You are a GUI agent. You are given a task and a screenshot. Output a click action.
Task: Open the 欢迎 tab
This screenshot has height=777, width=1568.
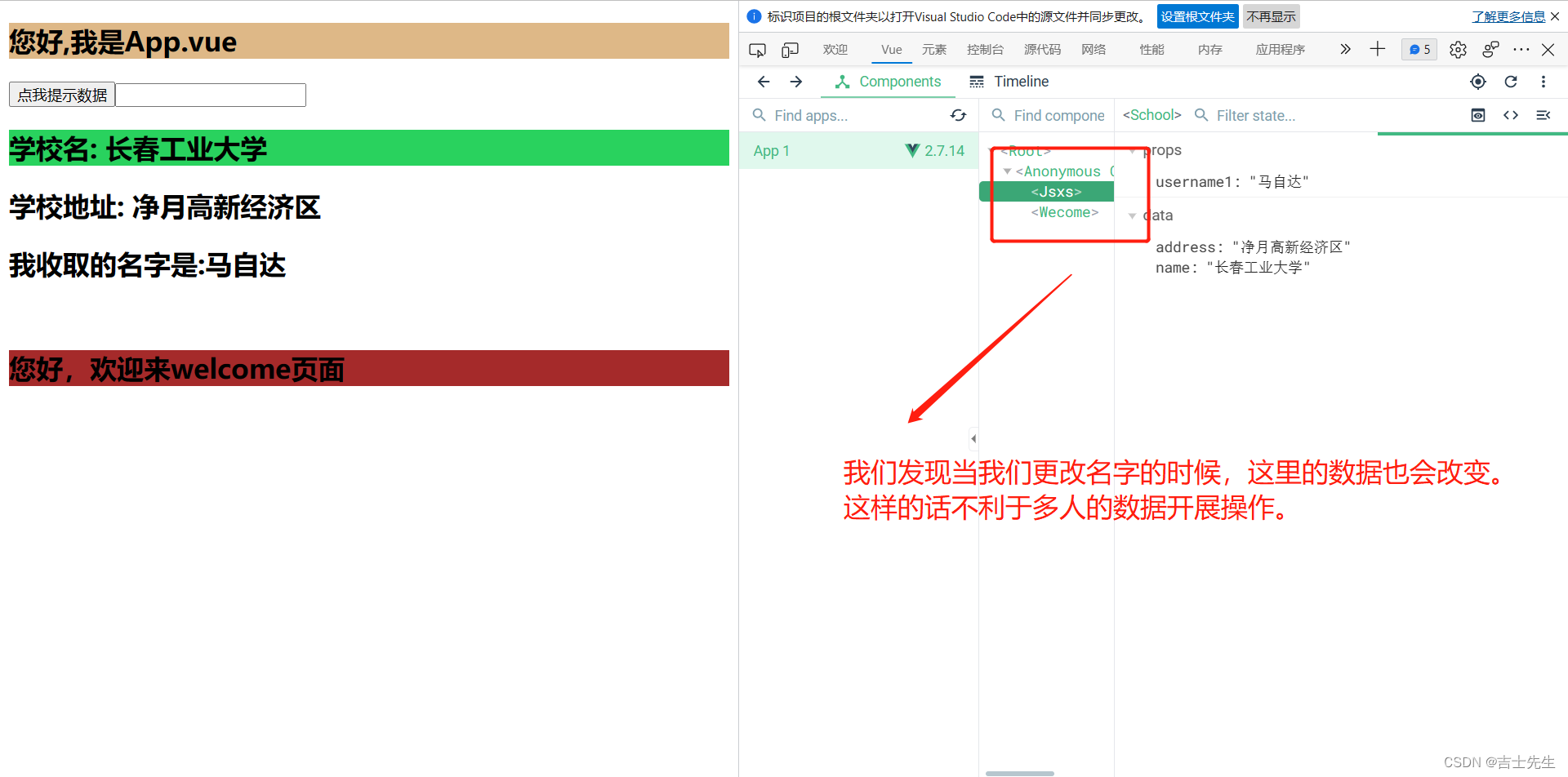pyautogui.click(x=835, y=50)
